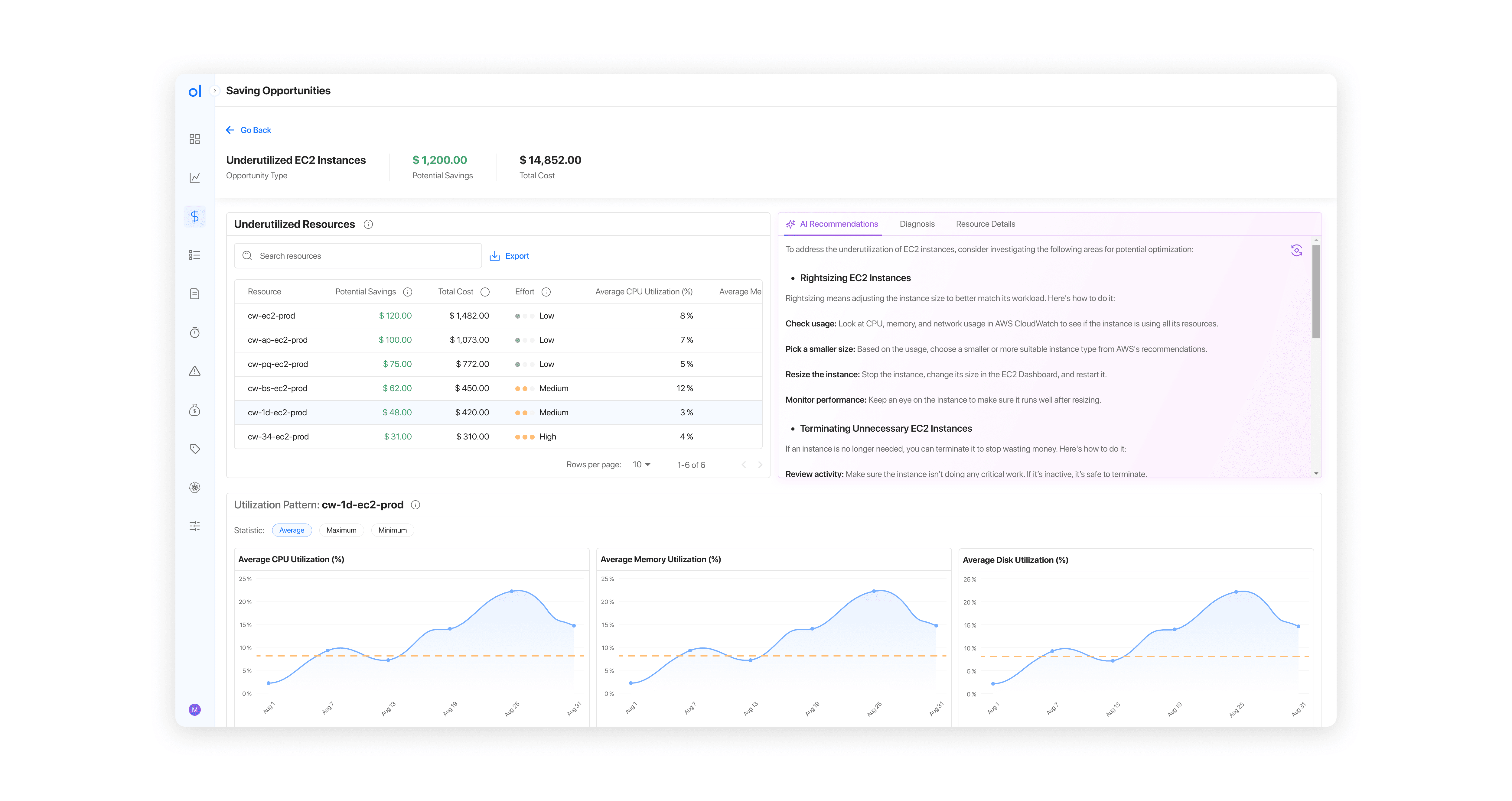
Task: Click info icon next to Underutilized Resources
Action: pos(368,225)
